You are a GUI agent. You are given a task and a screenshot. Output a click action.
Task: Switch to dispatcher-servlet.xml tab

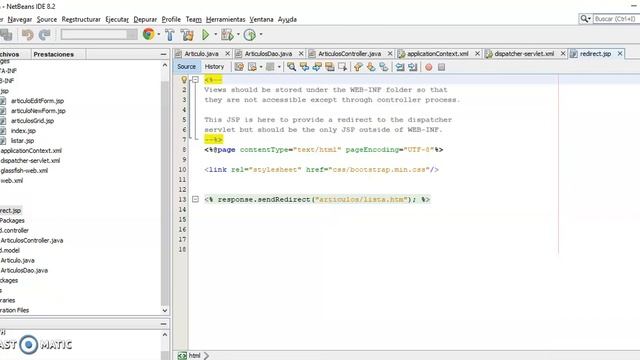tap(524, 53)
